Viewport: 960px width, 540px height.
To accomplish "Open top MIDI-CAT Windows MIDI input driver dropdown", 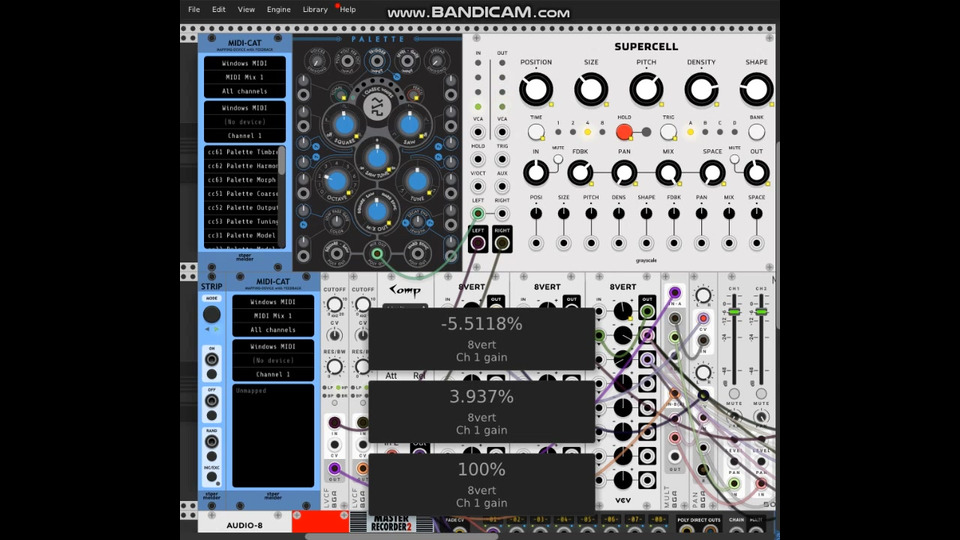I will pos(245,63).
